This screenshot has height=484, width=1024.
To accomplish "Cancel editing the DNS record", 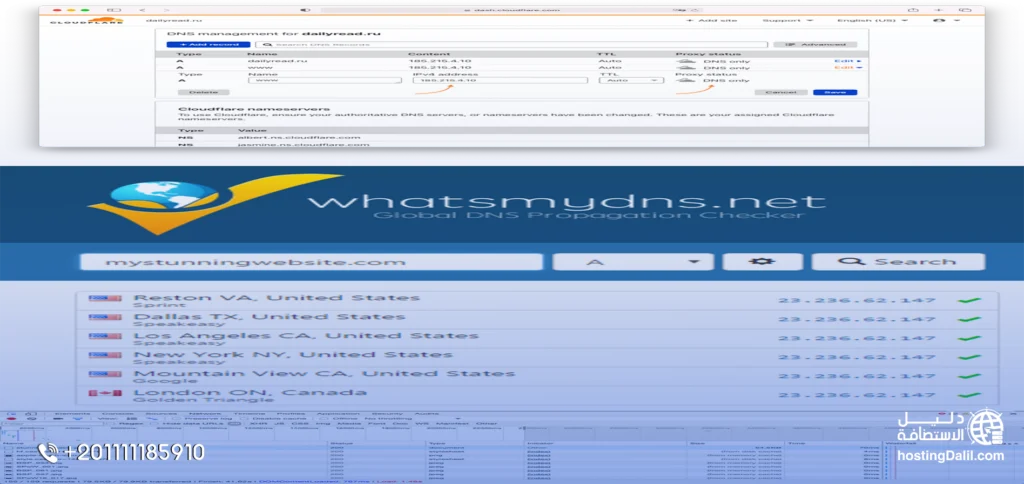I will tap(780, 93).
